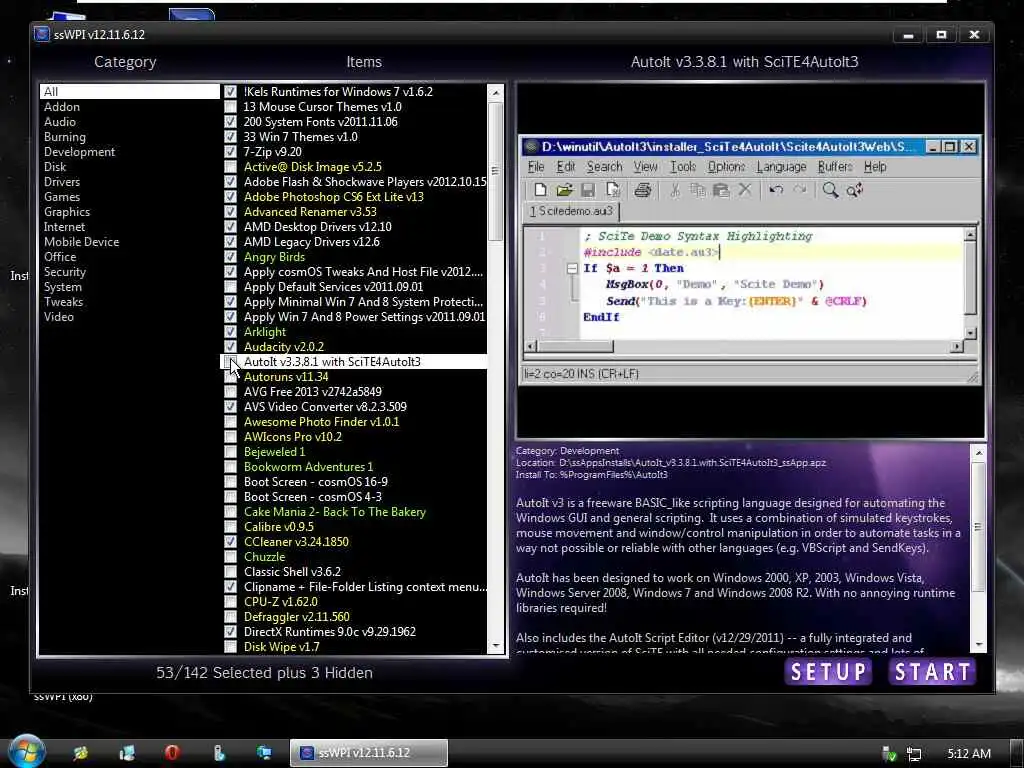Viewport: 1024px width, 768px height.
Task: Select the All category
Action: point(129,91)
